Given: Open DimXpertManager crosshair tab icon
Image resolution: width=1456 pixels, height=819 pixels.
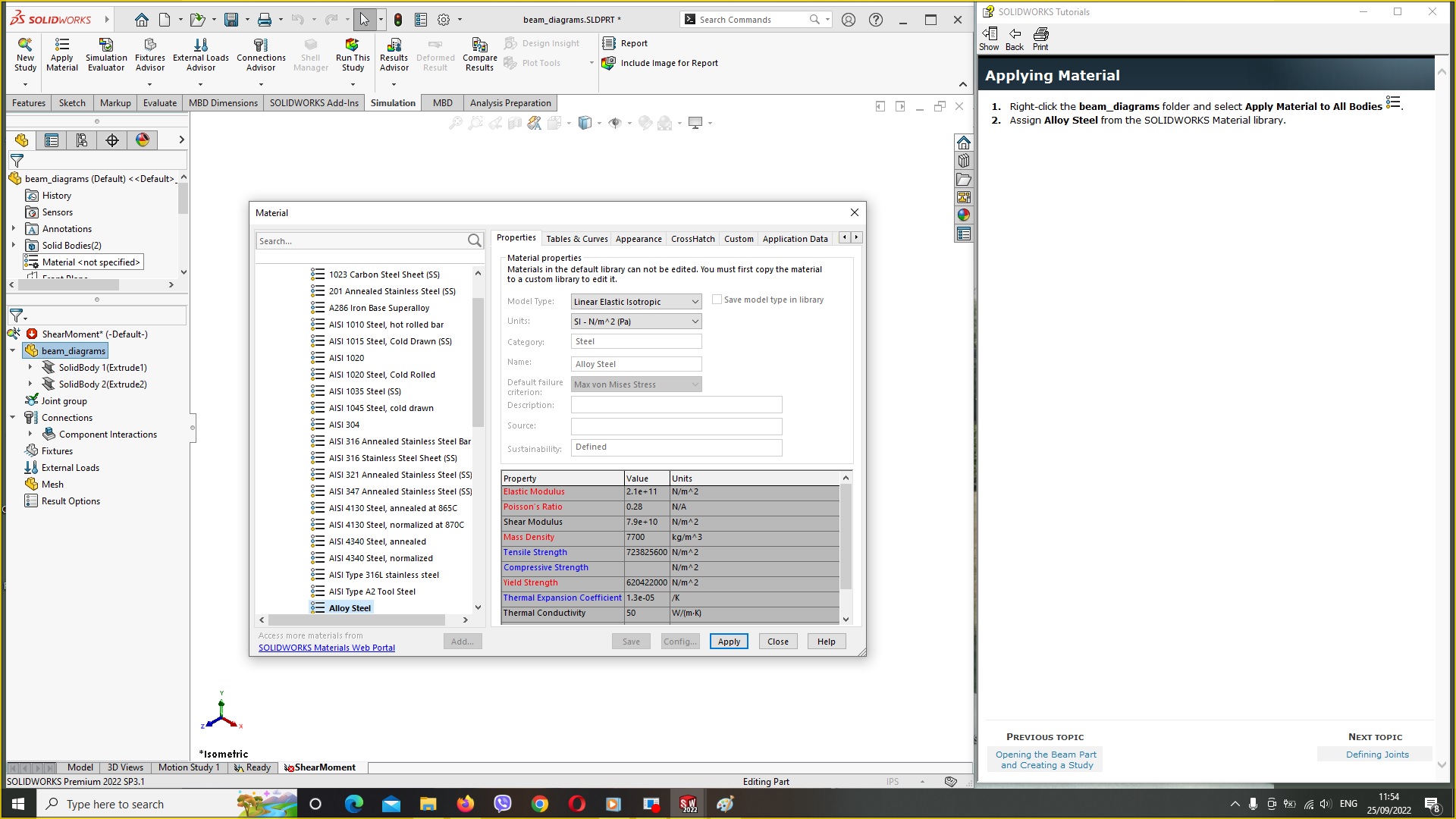Looking at the screenshot, I should (x=112, y=140).
